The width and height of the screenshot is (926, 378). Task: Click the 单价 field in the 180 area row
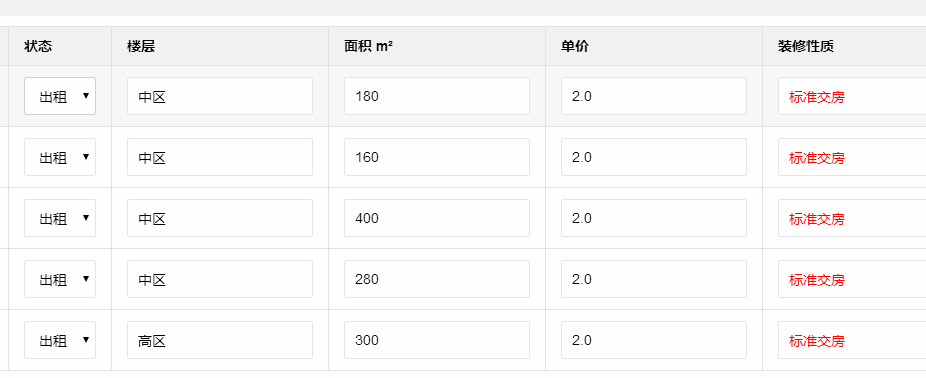pyautogui.click(x=654, y=96)
